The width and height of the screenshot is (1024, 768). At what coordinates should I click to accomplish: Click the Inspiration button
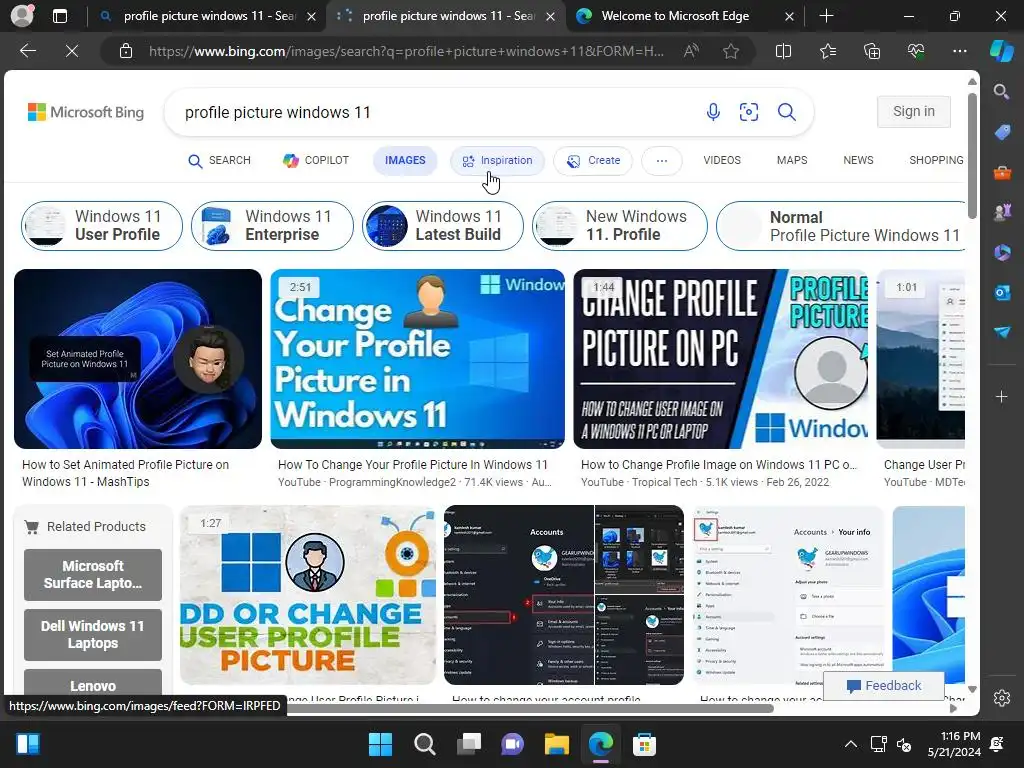(x=497, y=161)
